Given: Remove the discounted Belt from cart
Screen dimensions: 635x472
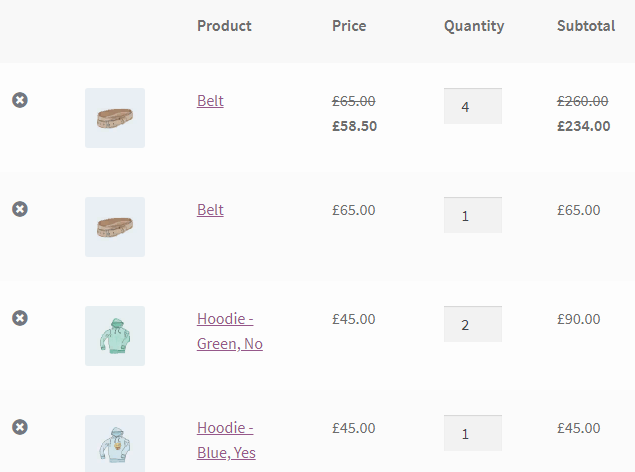Looking at the screenshot, I should point(20,100).
